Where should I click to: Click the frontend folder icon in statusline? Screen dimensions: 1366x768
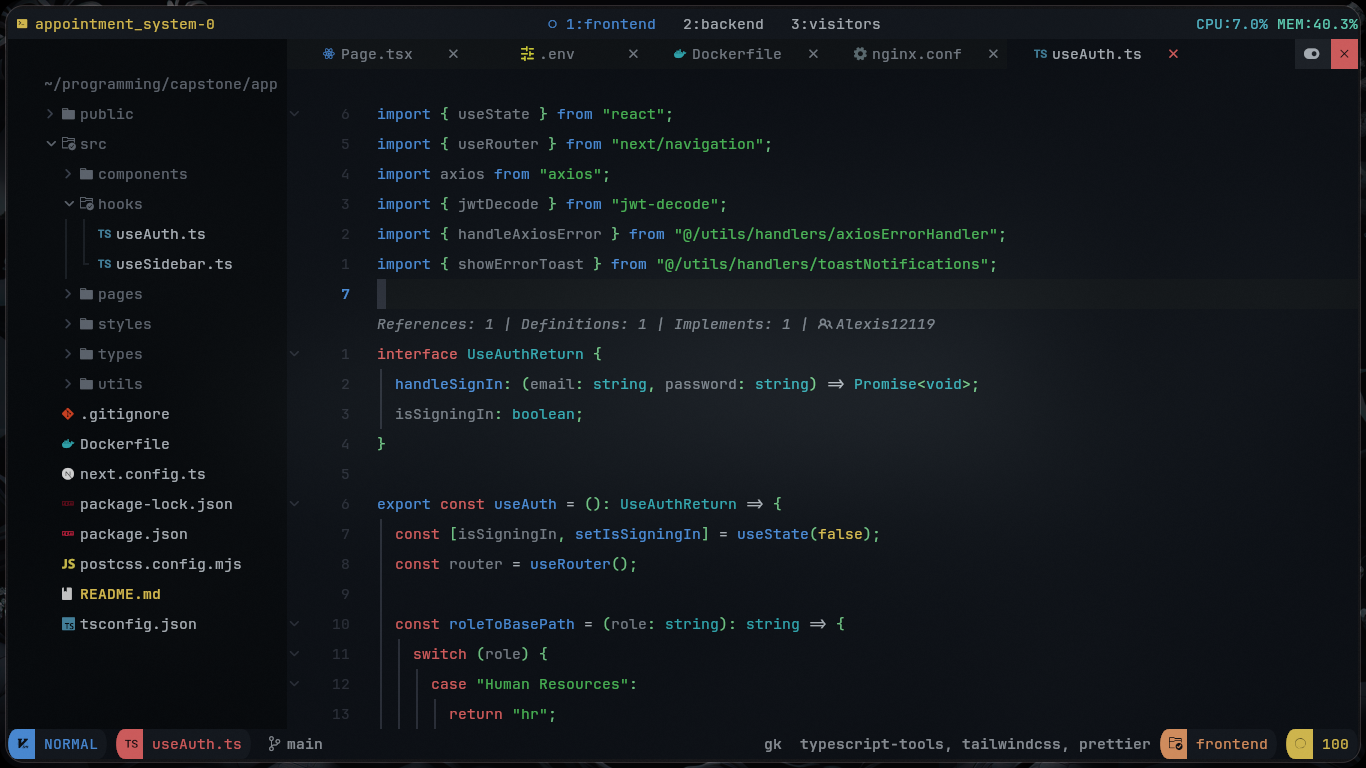click(1176, 744)
